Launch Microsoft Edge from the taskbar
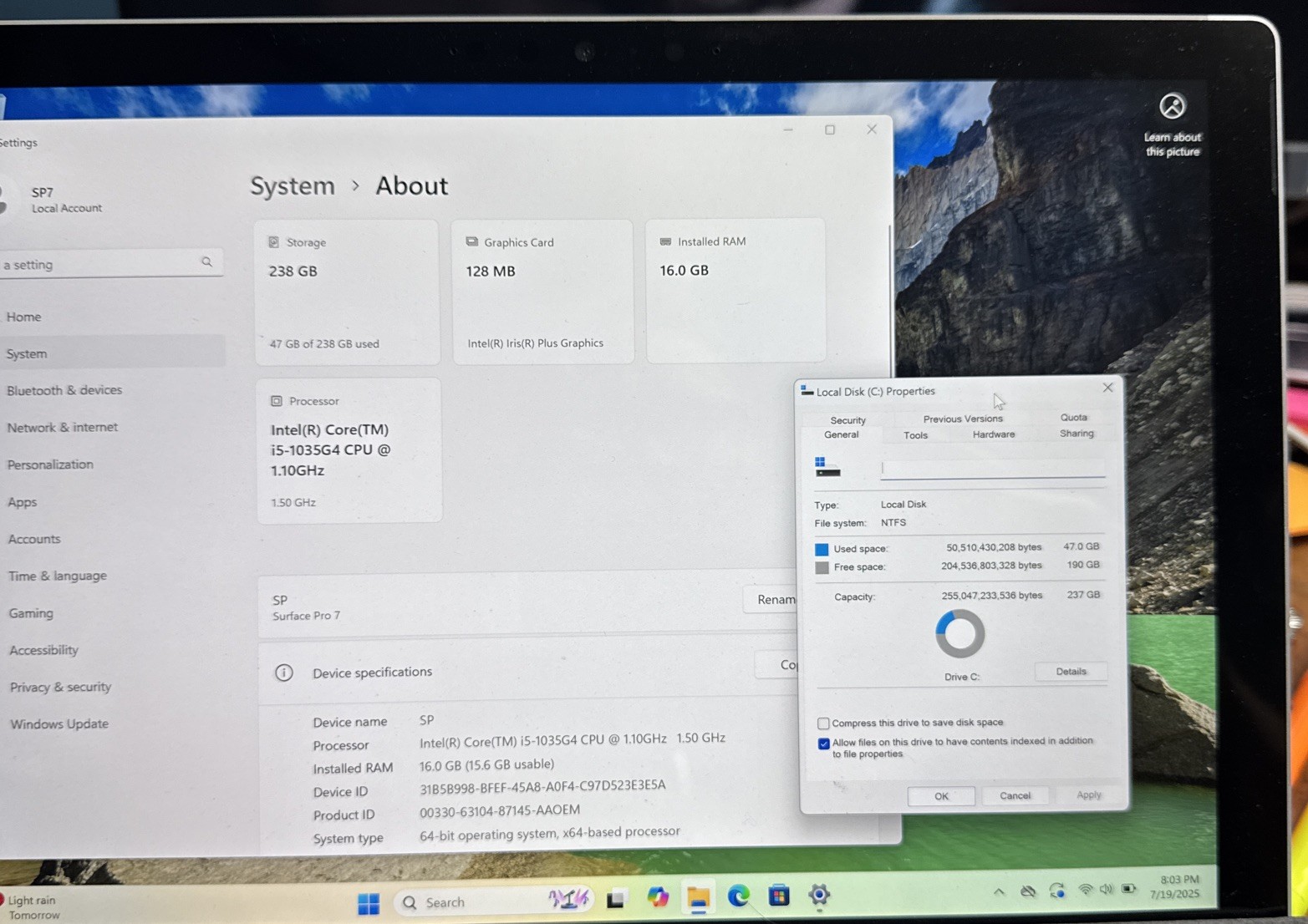This screenshot has height=924, width=1308. point(739,896)
